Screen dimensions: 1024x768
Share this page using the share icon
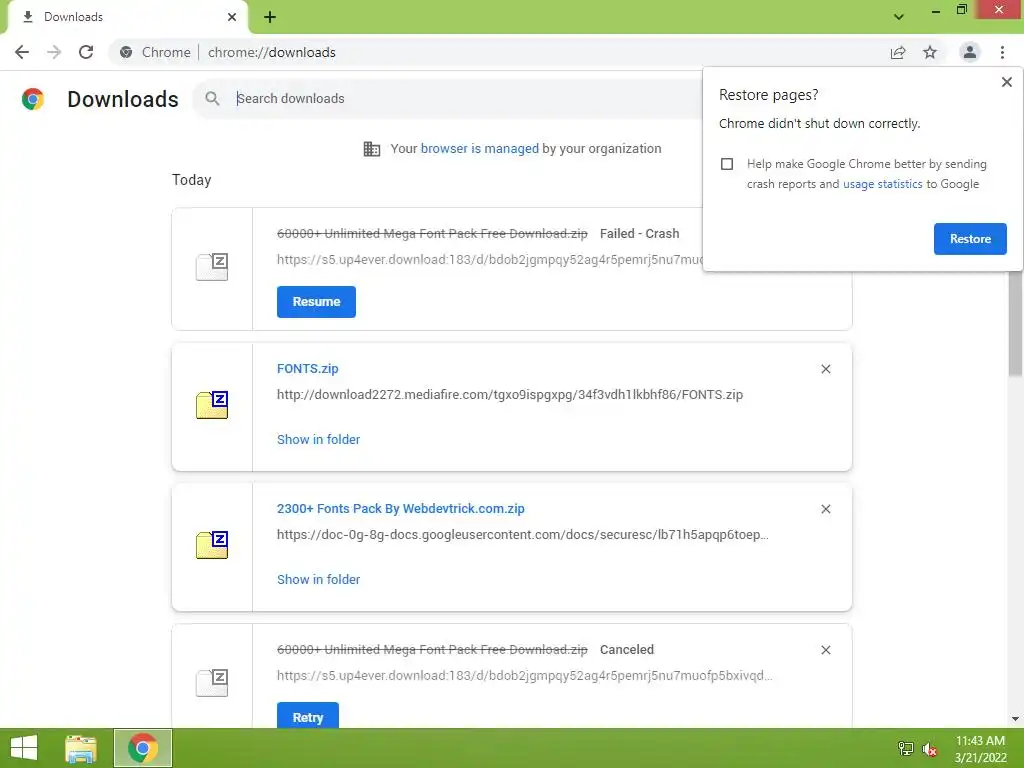pyautogui.click(x=898, y=52)
